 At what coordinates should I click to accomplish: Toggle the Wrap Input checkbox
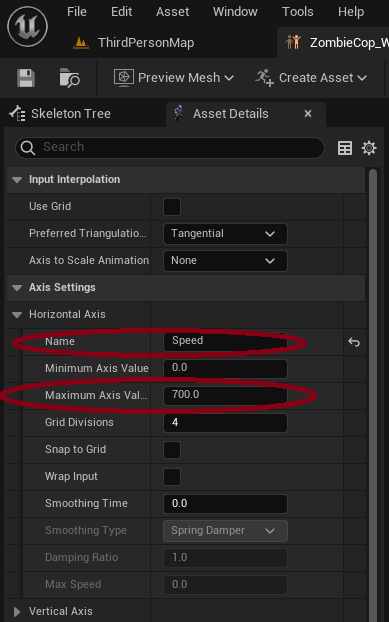pos(172,477)
